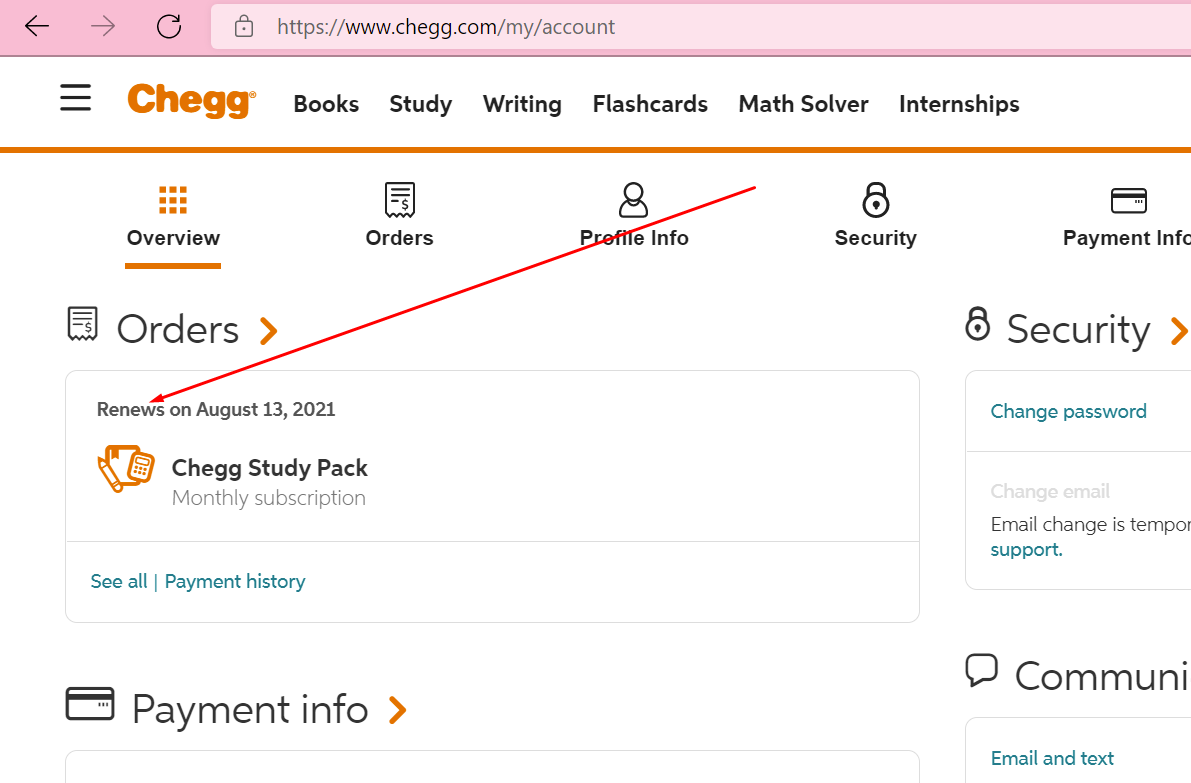Click the Communication speech bubble icon
Viewport: 1191px width, 783px height.
tap(981, 671)
